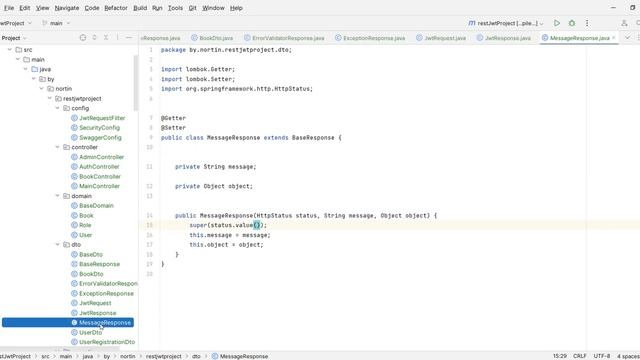Switch to JwtRequest.java tab

point(441,38)
